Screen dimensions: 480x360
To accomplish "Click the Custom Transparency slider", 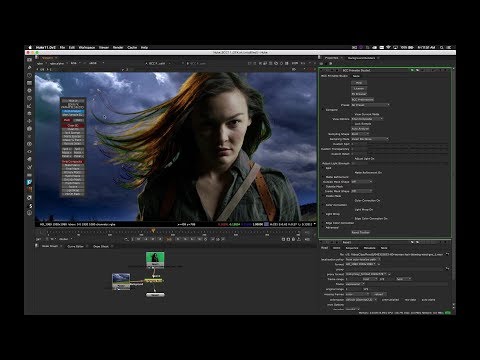I will coord(408,149).
